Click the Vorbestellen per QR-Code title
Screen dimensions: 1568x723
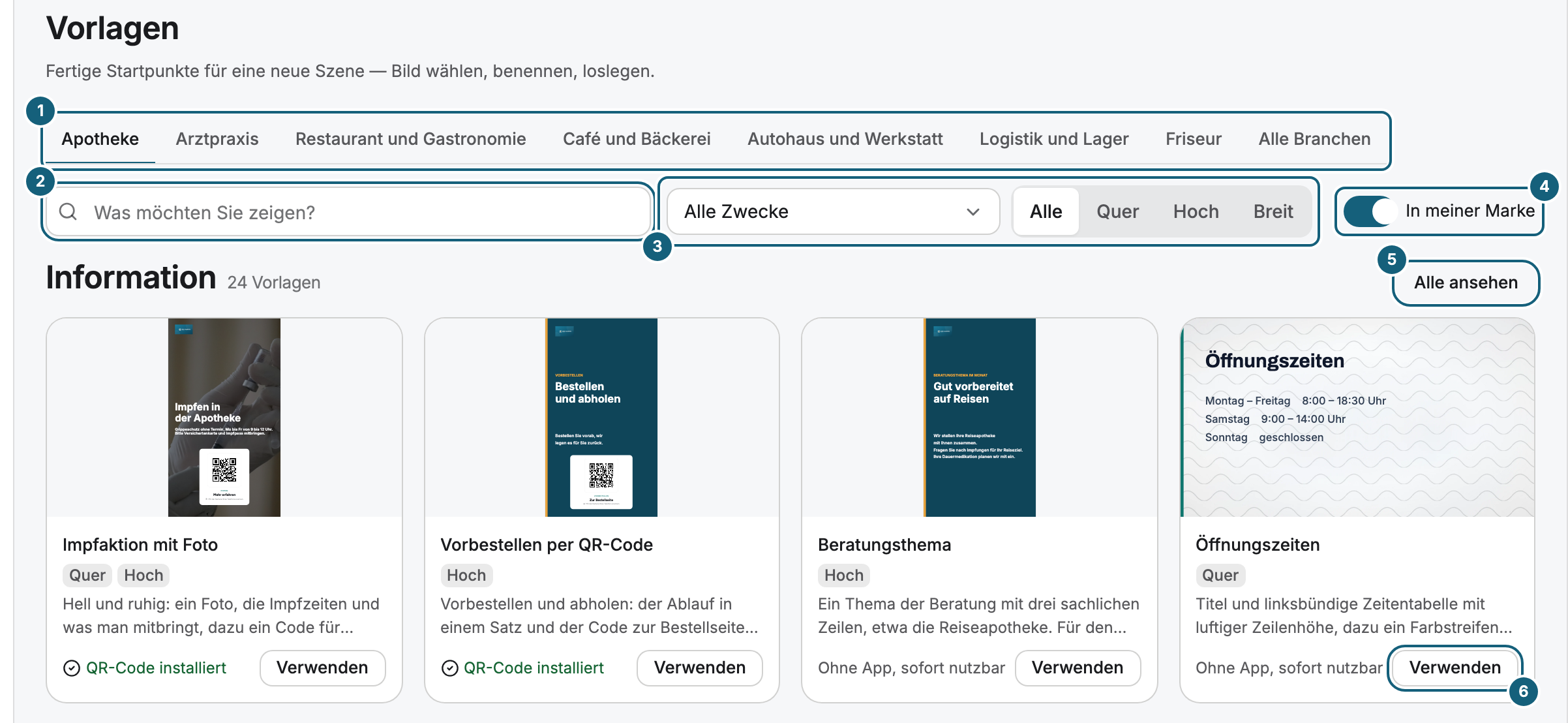[547, 545]
